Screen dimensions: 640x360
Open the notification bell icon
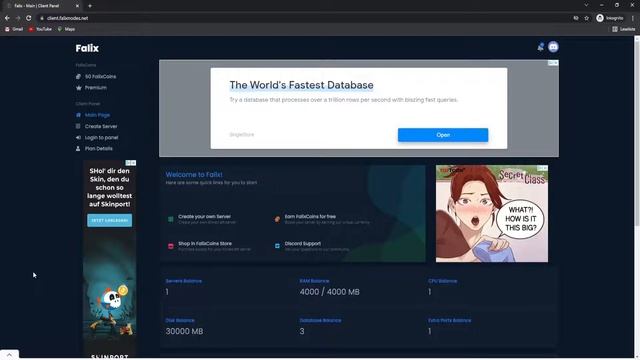540,47
